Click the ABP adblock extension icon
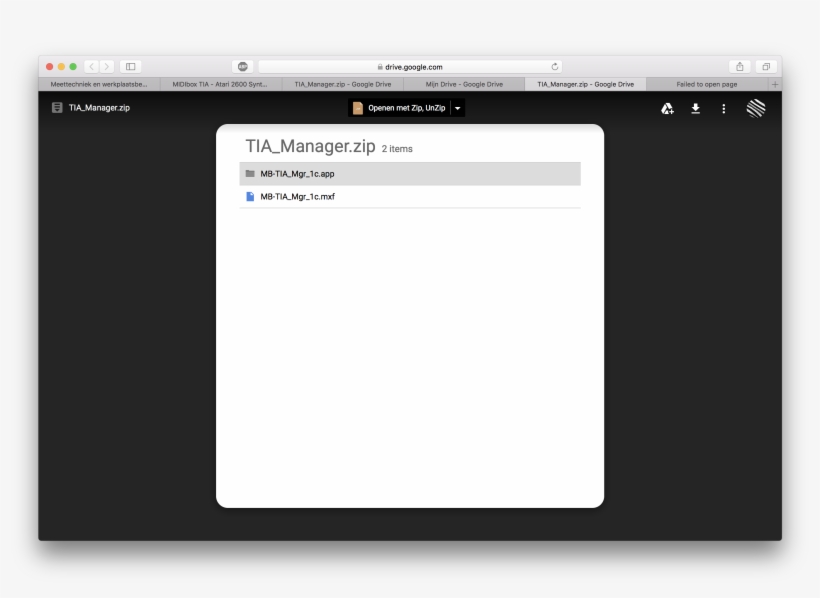The image size is (820, 598). coord(243,67)
